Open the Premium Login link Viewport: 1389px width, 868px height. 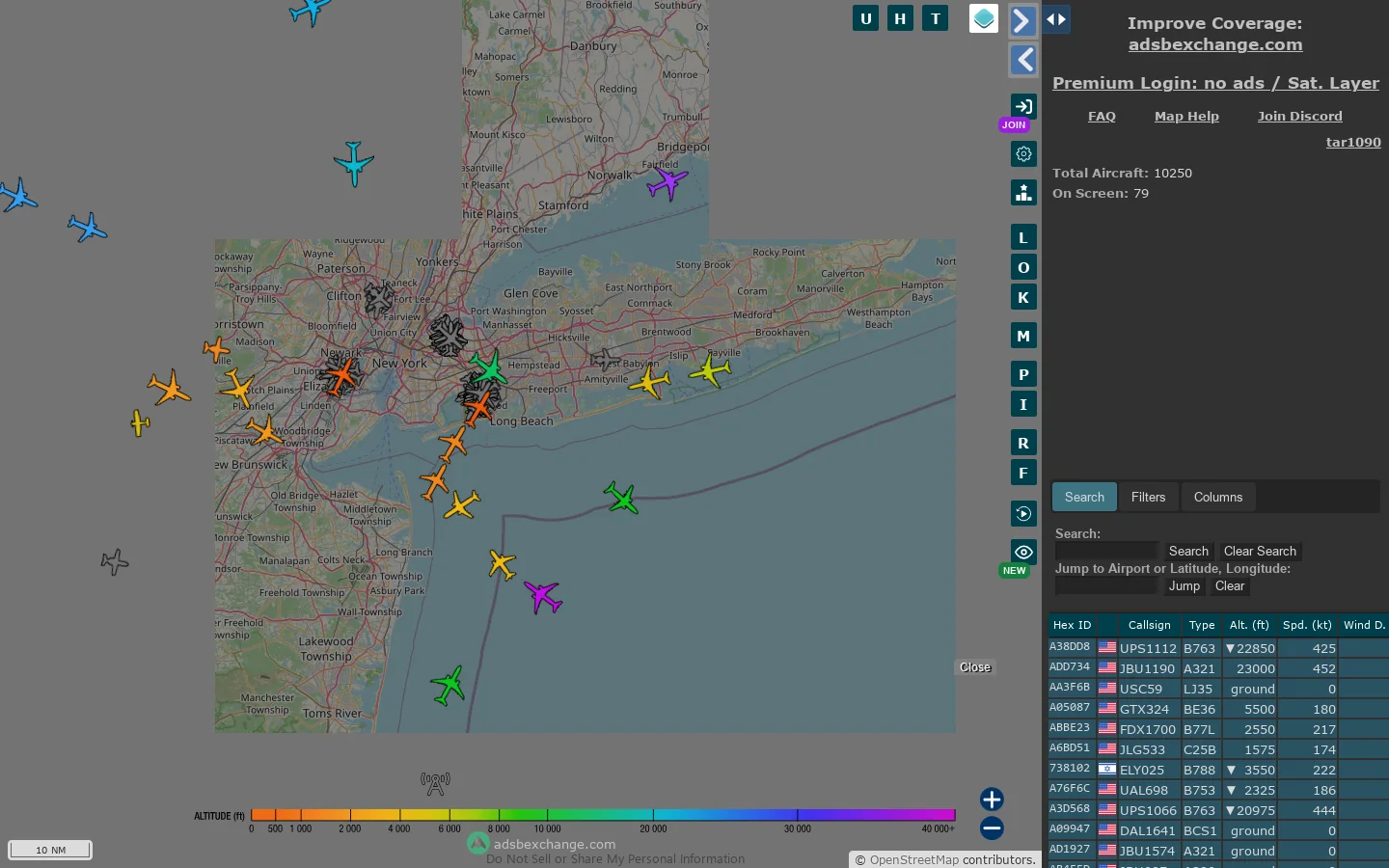1215,83
